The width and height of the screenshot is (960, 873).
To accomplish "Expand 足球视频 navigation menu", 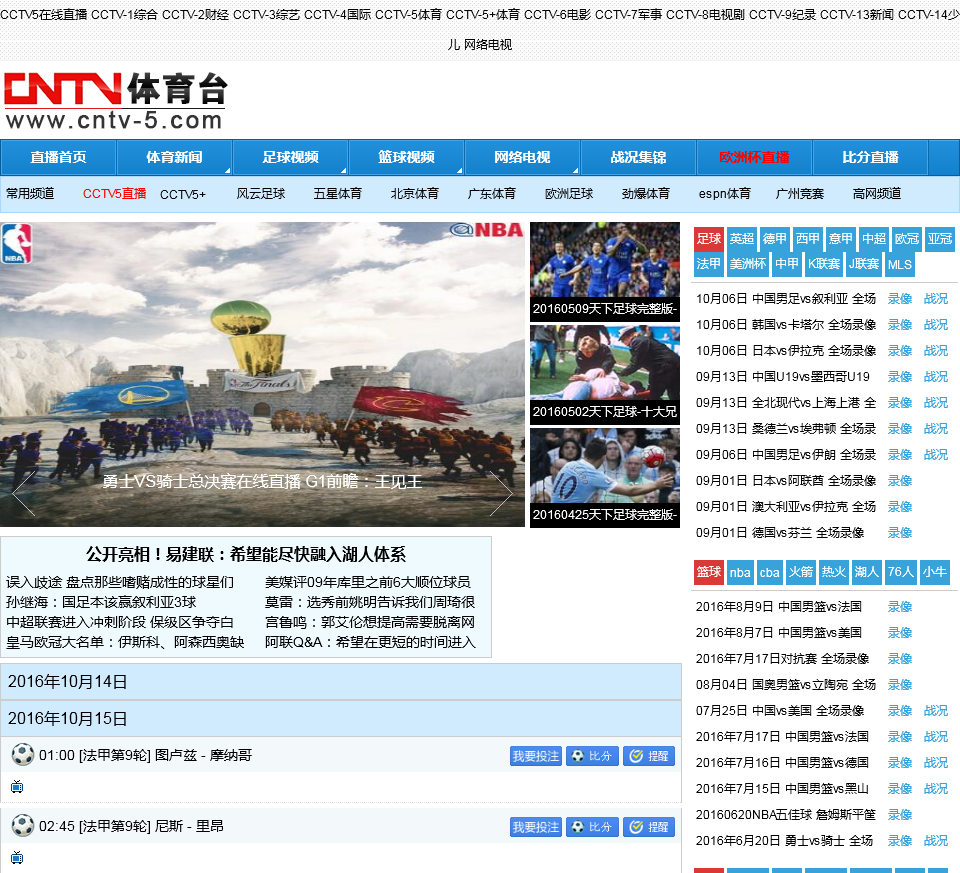I will click(291, 157).
